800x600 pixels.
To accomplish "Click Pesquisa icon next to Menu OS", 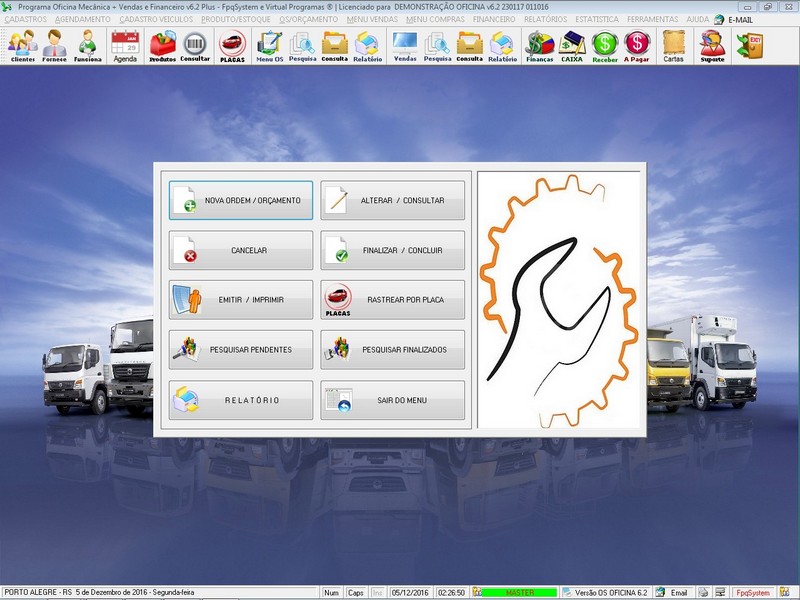I will 303,46.
